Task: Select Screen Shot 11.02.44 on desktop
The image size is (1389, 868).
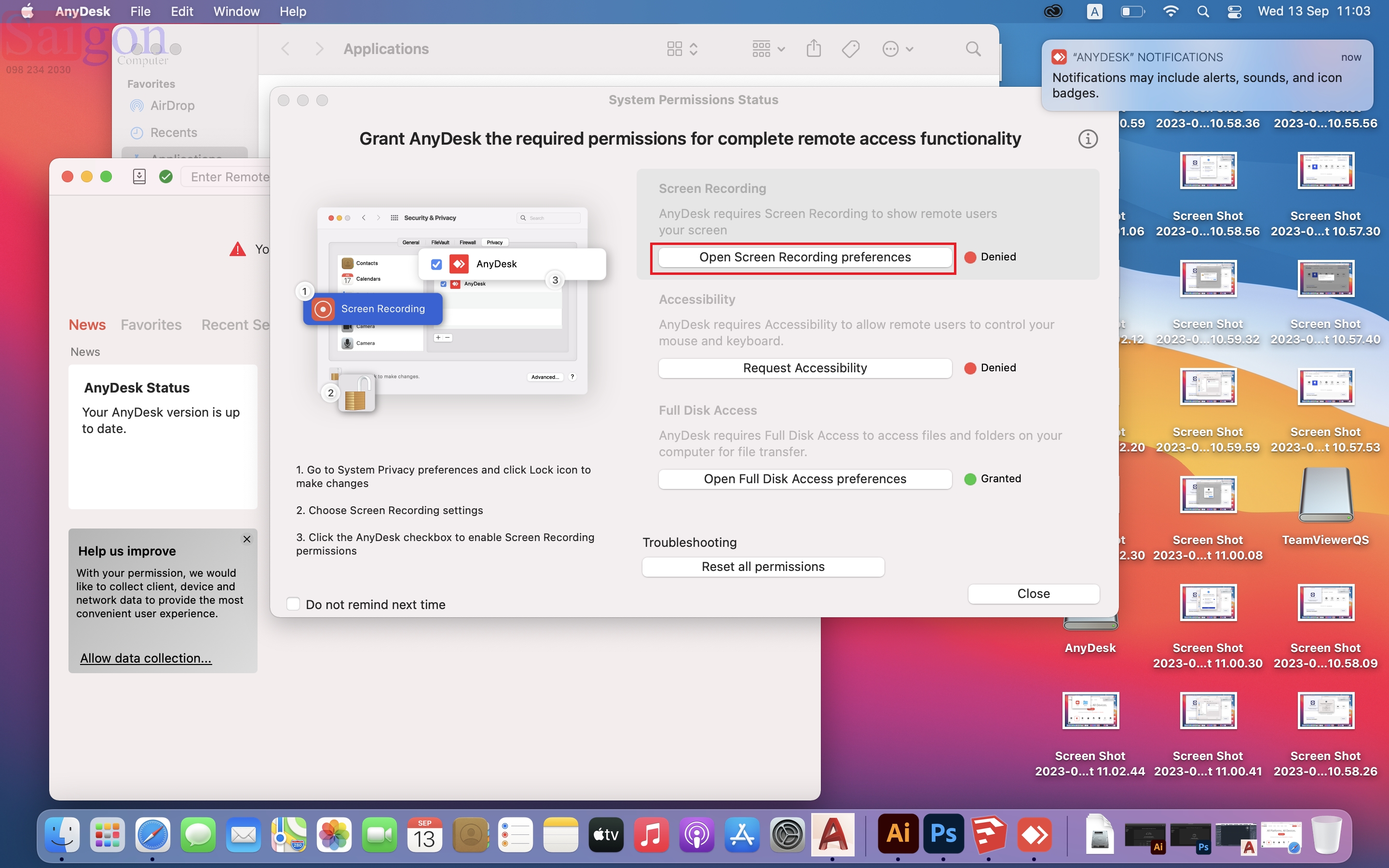Action: (x=1090, y=711)
